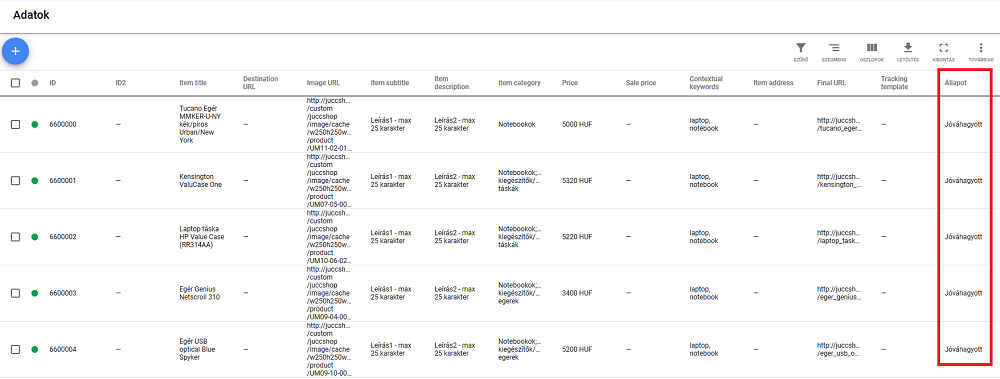Check the box for row 6600001
This screenshot has width=1000, height=379.
[x=16, y=181]
